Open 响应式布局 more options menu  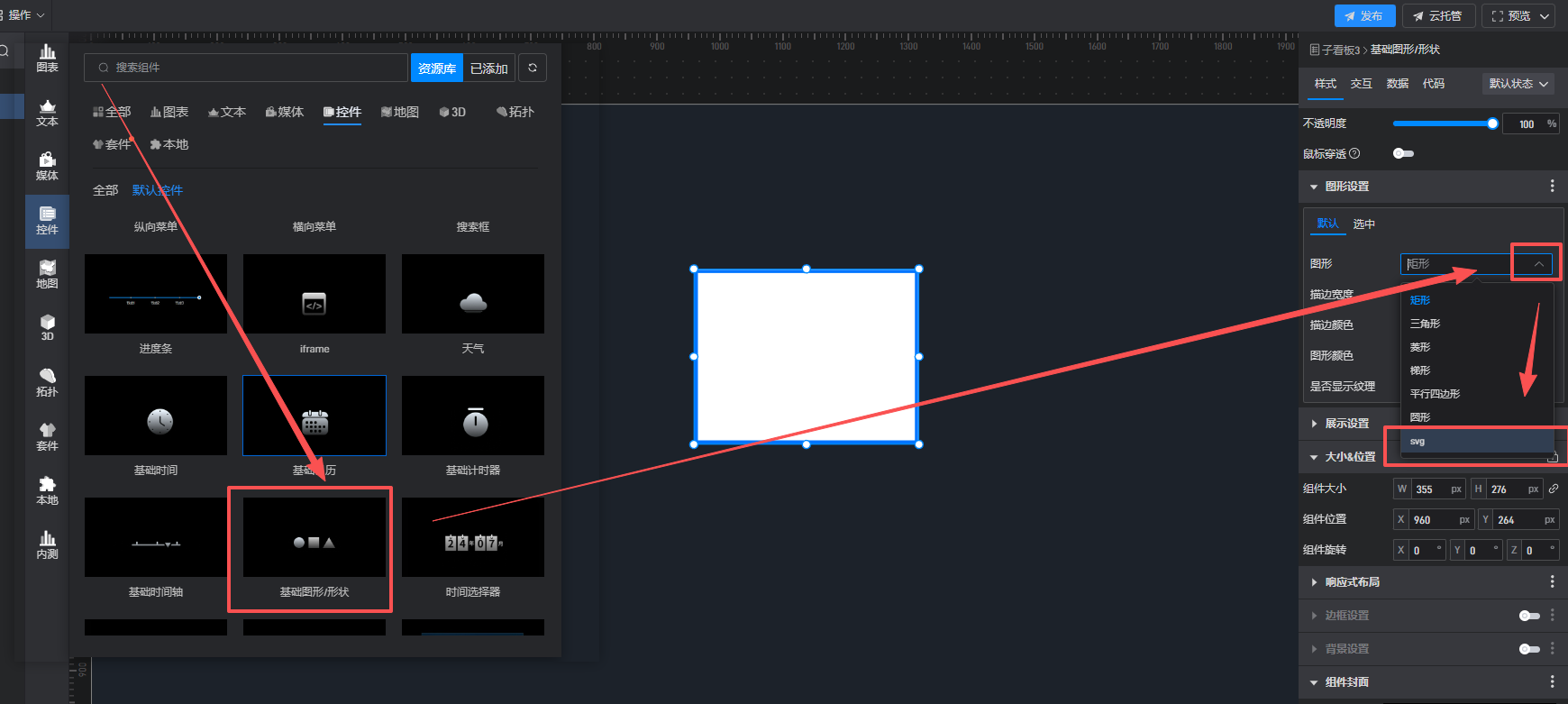pos(1552,581)
